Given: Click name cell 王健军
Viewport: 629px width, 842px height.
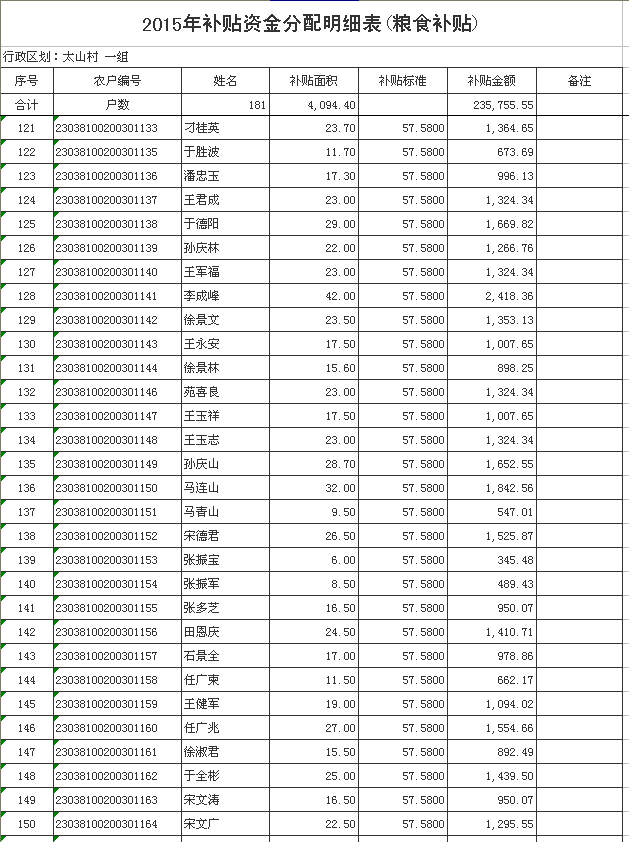Looking at the screenshot, I should (226, 704).
